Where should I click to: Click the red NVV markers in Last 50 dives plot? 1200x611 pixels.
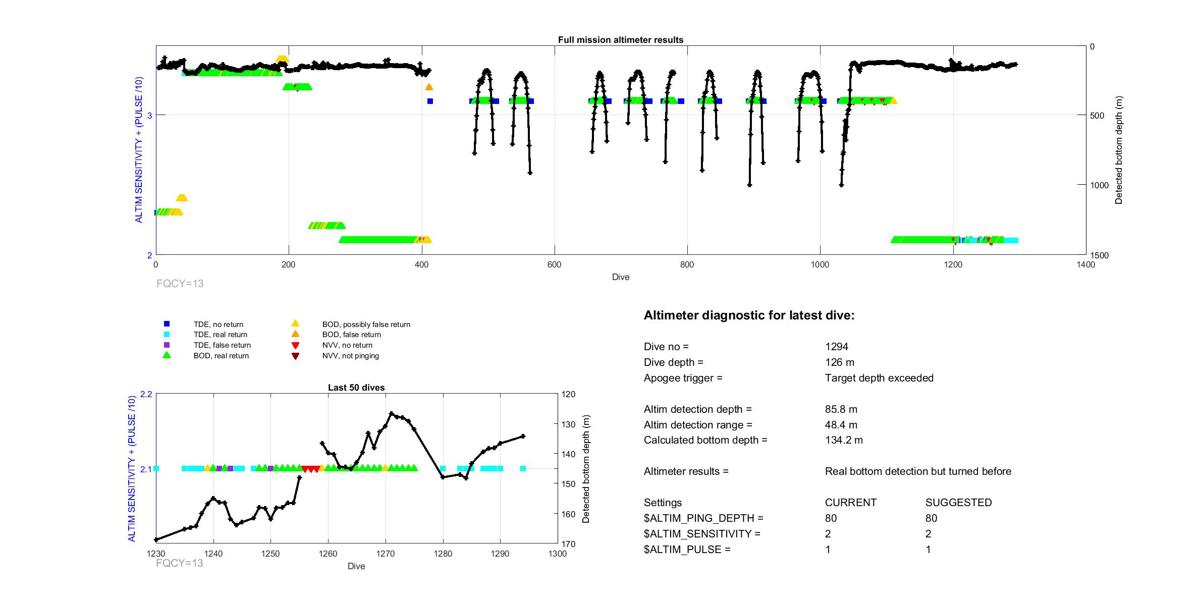coord(311,469)
